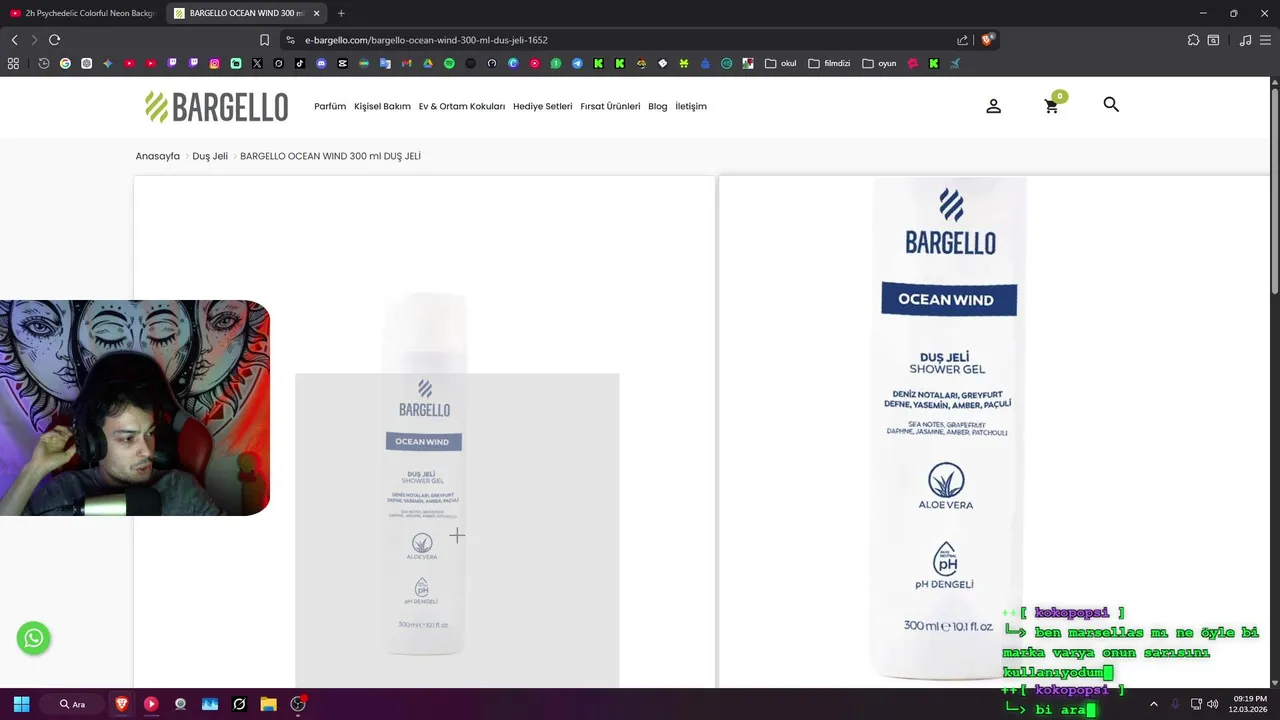Share this page from address bar
This screenshot has height=720, width=1280.
click(962, 40)
